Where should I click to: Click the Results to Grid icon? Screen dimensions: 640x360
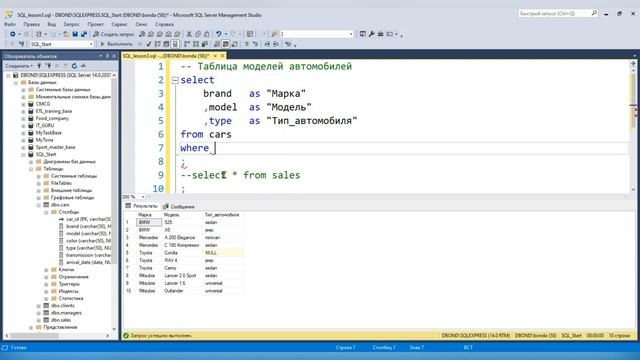(225, 44)
